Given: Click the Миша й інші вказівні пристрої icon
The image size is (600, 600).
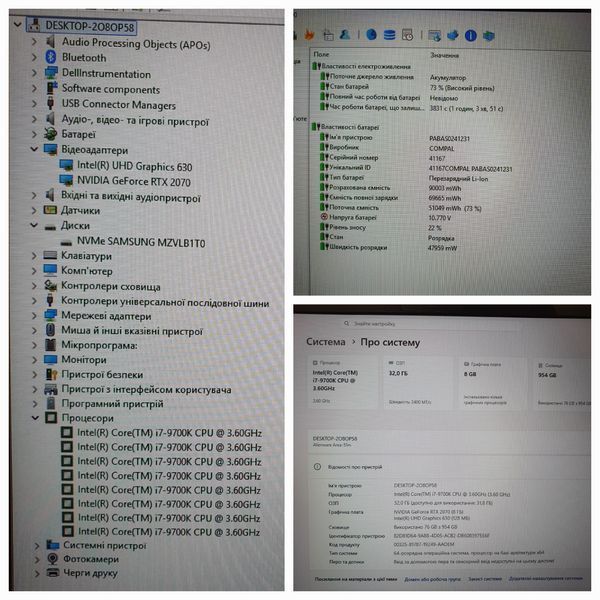Looking at the screenshot, I should (x=50, y=330).
